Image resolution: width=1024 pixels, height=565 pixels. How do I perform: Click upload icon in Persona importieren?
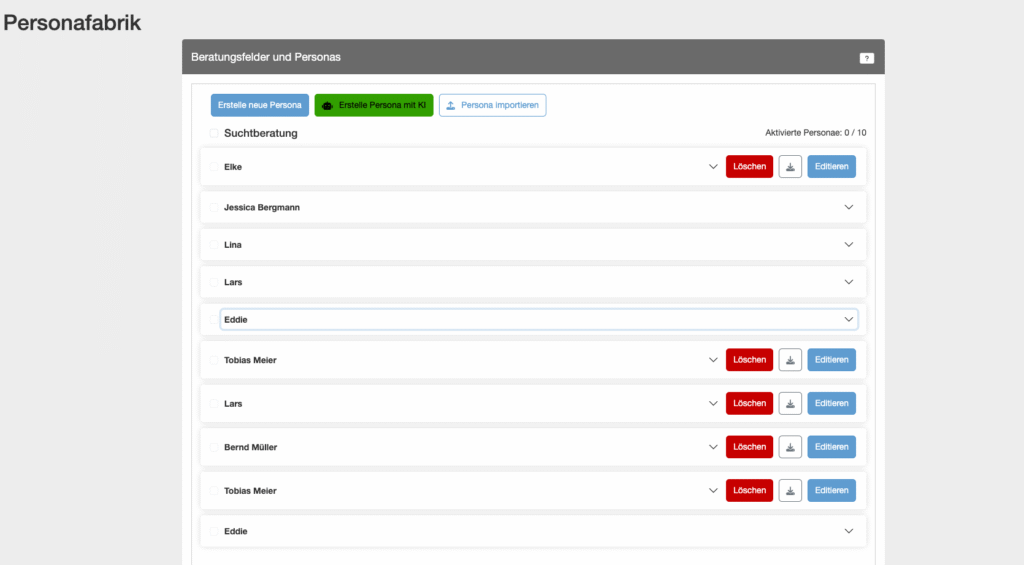(451, 105)
